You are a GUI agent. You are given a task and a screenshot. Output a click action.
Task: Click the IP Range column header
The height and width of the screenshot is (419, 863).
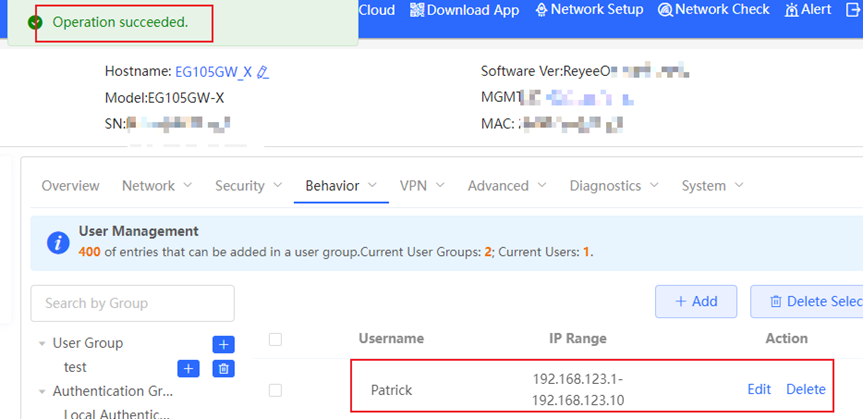click(577, 338)
